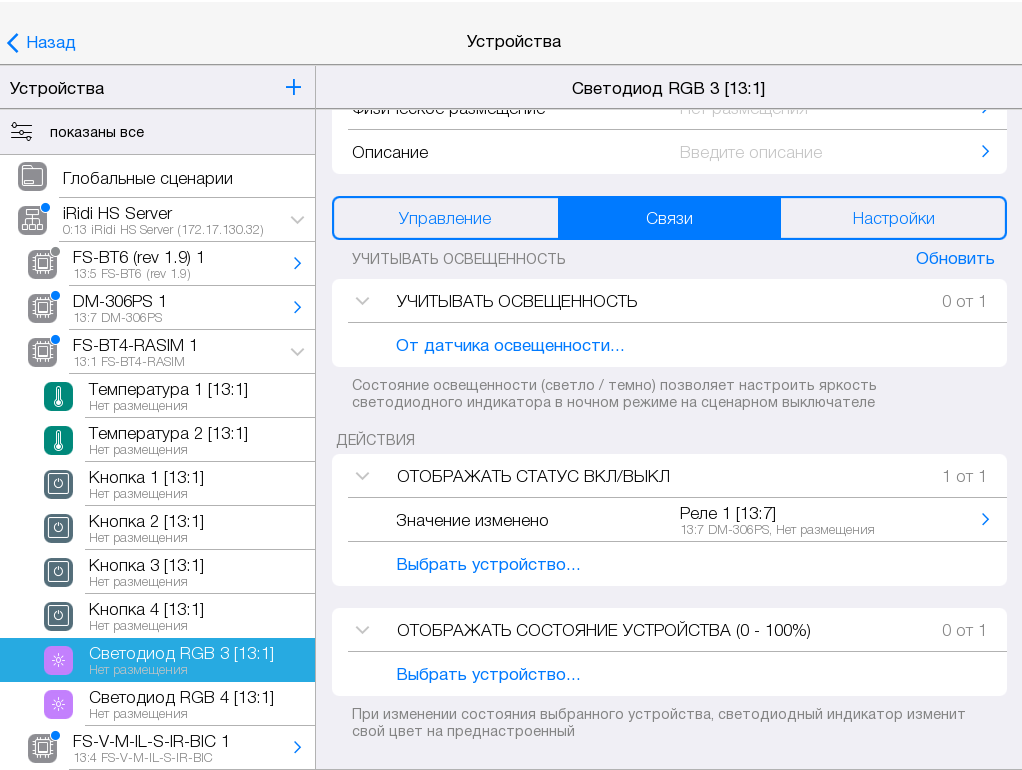The height and width of the screenshot is (770, 1022).
Task: Collapse the iRidi HS Server tree
Action: coord(297,220)
